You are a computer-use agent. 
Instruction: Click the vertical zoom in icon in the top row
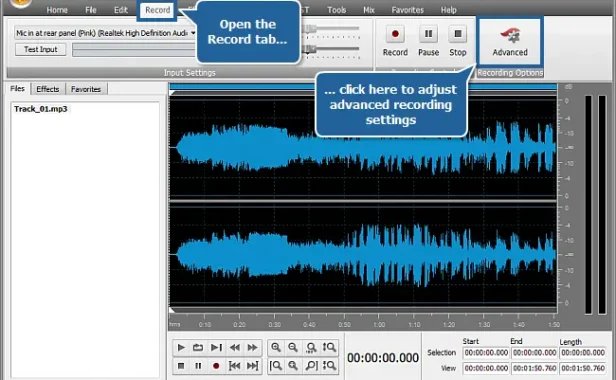(x=329, y=347)
